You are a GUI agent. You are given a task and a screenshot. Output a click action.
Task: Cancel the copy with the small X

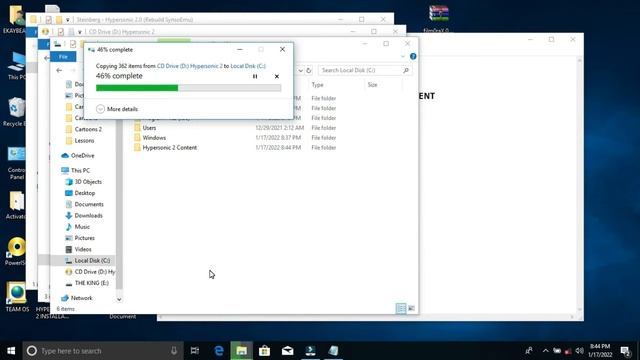tap(277, 76)
